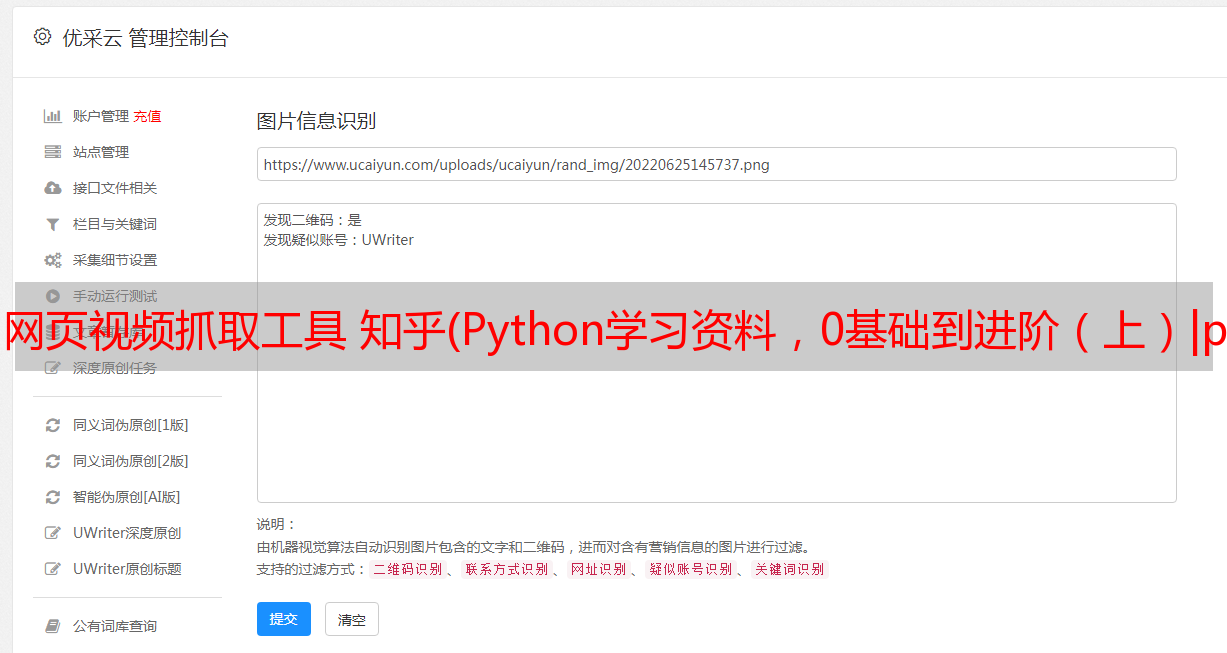Click the image URL input field
1227x653 pixels.
pos(716,164)
